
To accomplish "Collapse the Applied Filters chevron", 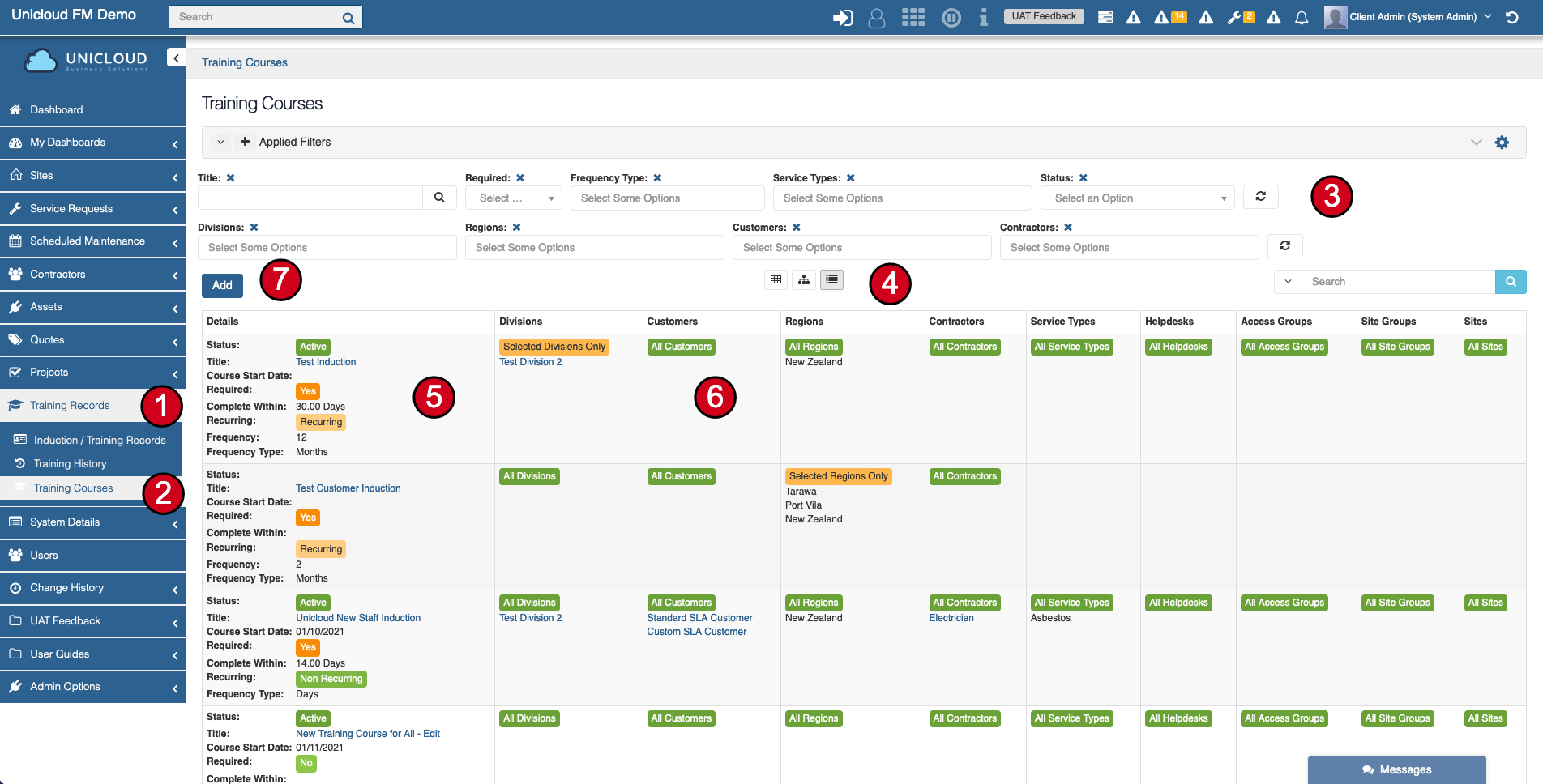I will [220, 142].
